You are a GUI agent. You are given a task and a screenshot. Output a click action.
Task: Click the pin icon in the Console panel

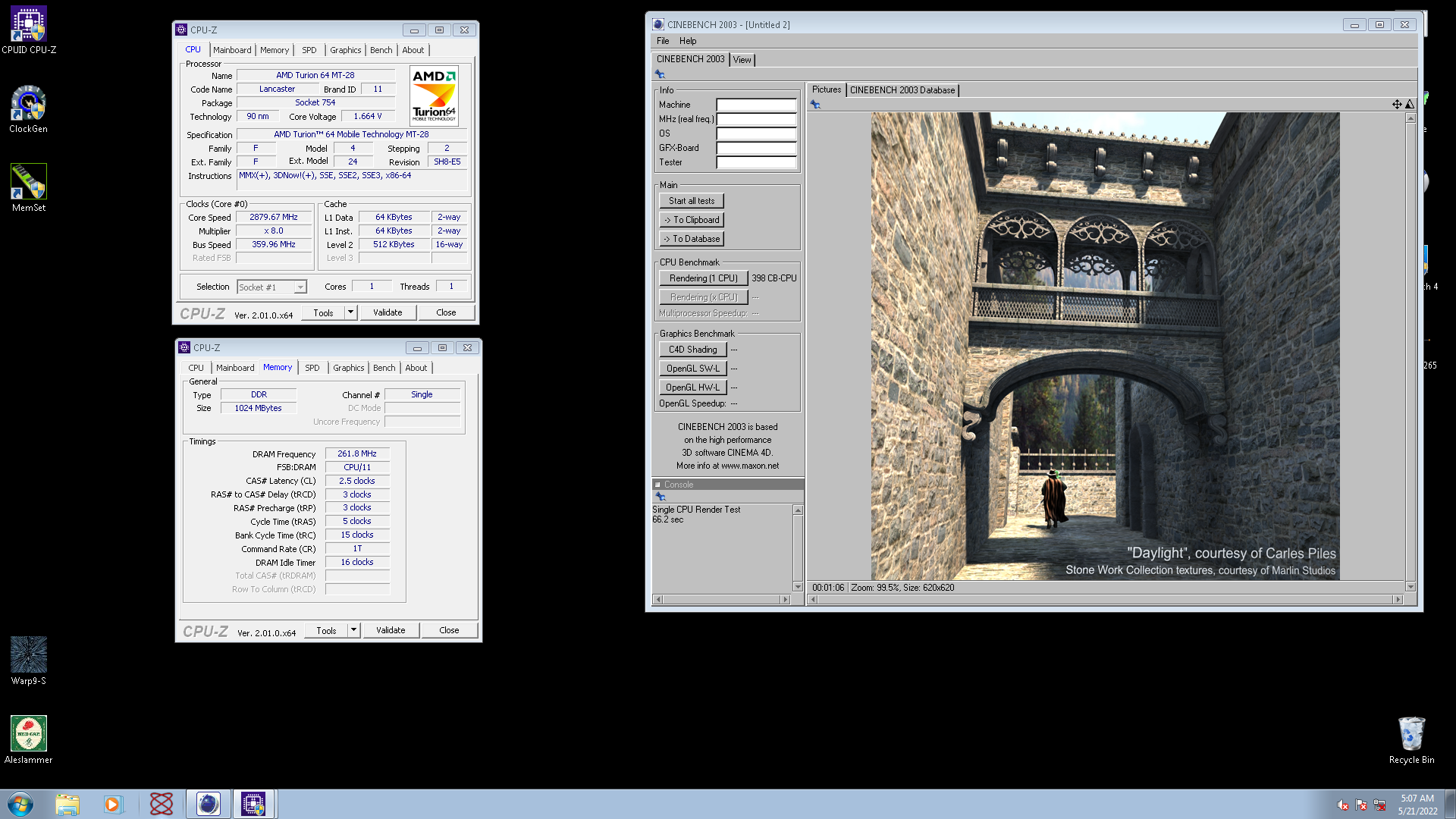(660, 497)
